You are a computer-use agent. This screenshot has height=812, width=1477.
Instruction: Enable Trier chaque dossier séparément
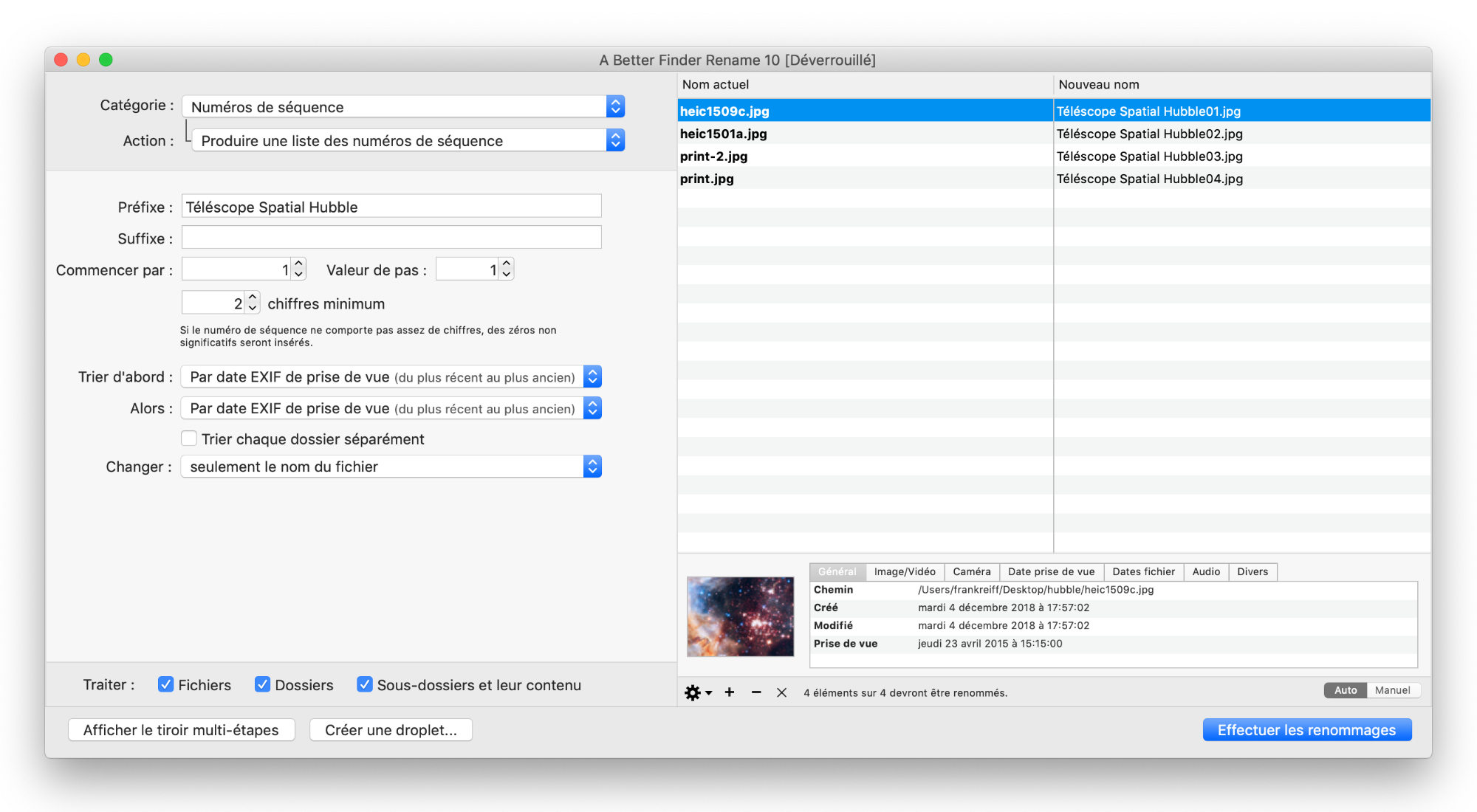(190, 438)
